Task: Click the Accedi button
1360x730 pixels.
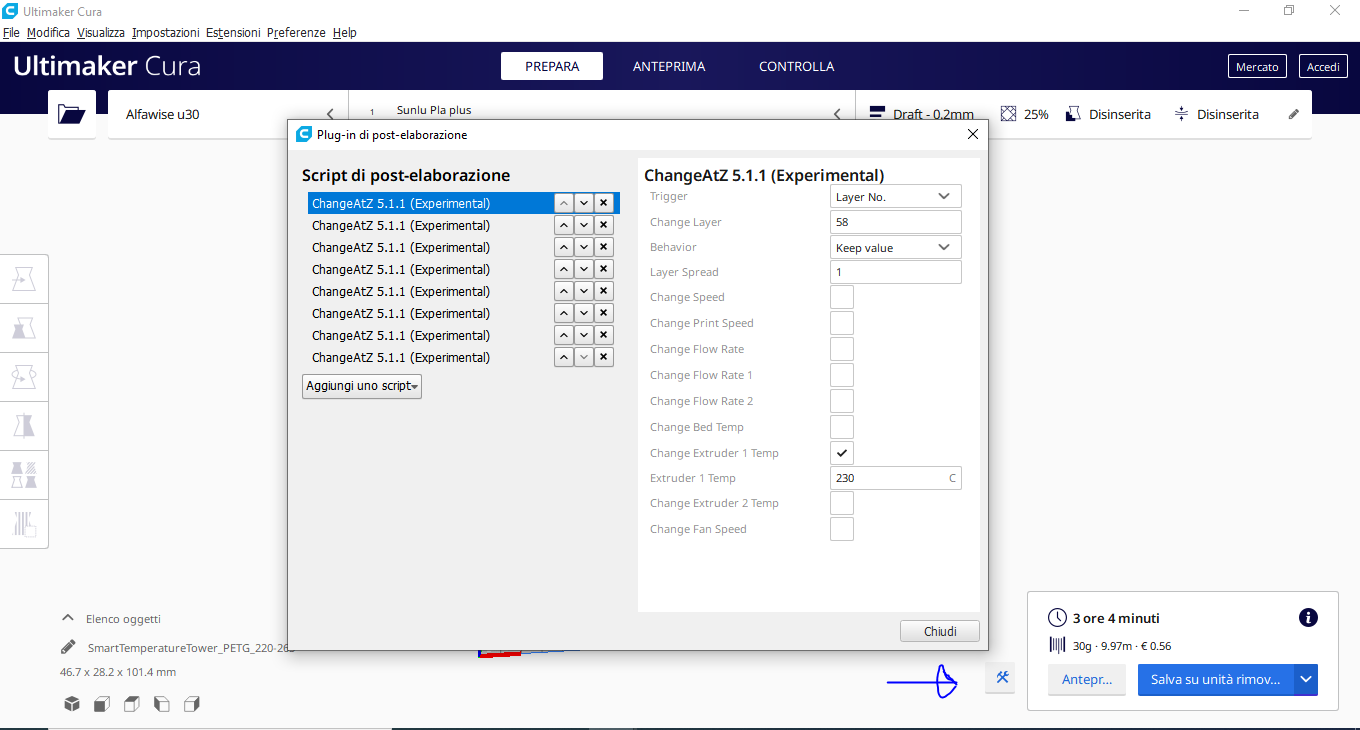Action: (1323, 67)
